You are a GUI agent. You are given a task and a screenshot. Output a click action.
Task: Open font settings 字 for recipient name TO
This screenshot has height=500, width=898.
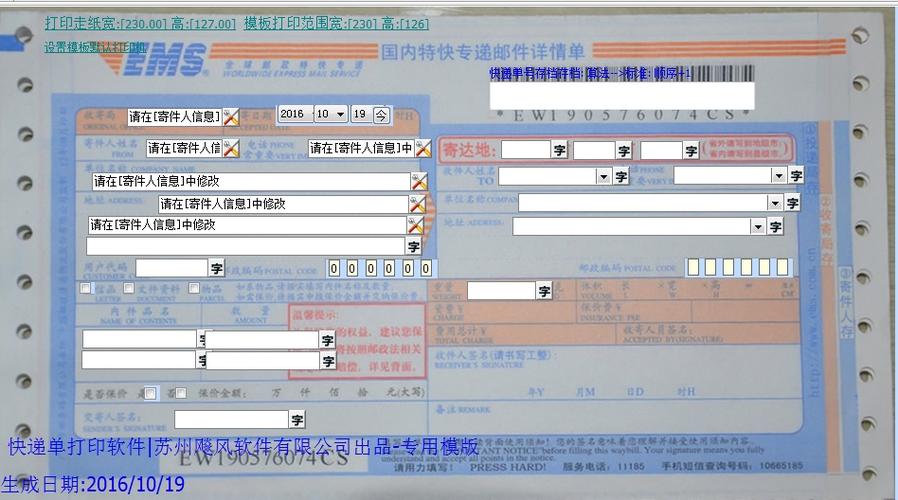click(x=621, y=176)
